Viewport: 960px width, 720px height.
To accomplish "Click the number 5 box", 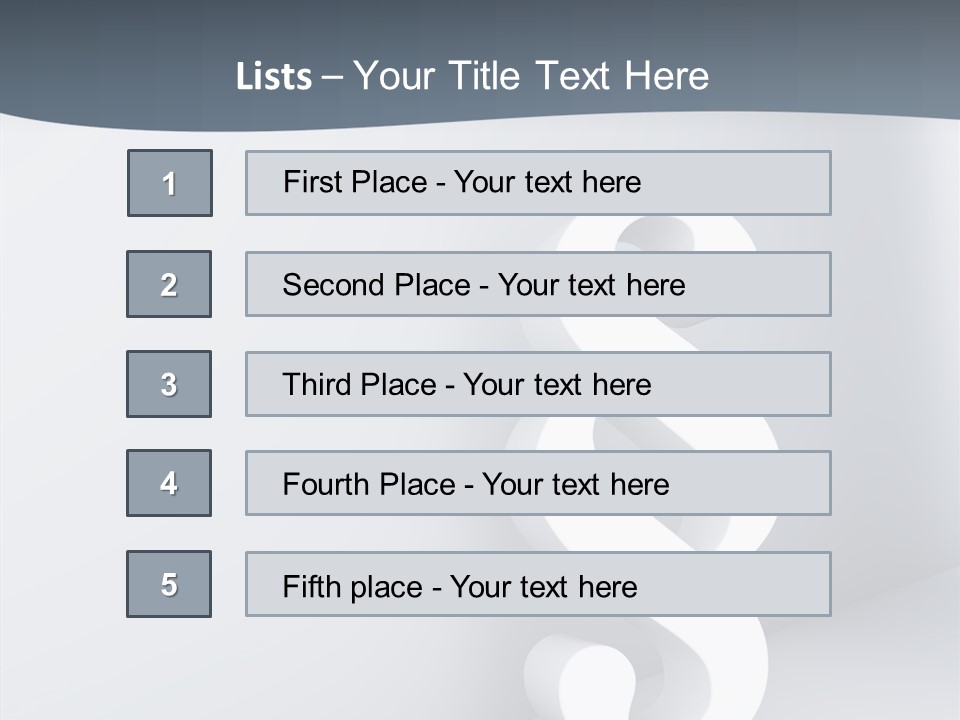I will [169, 584].
